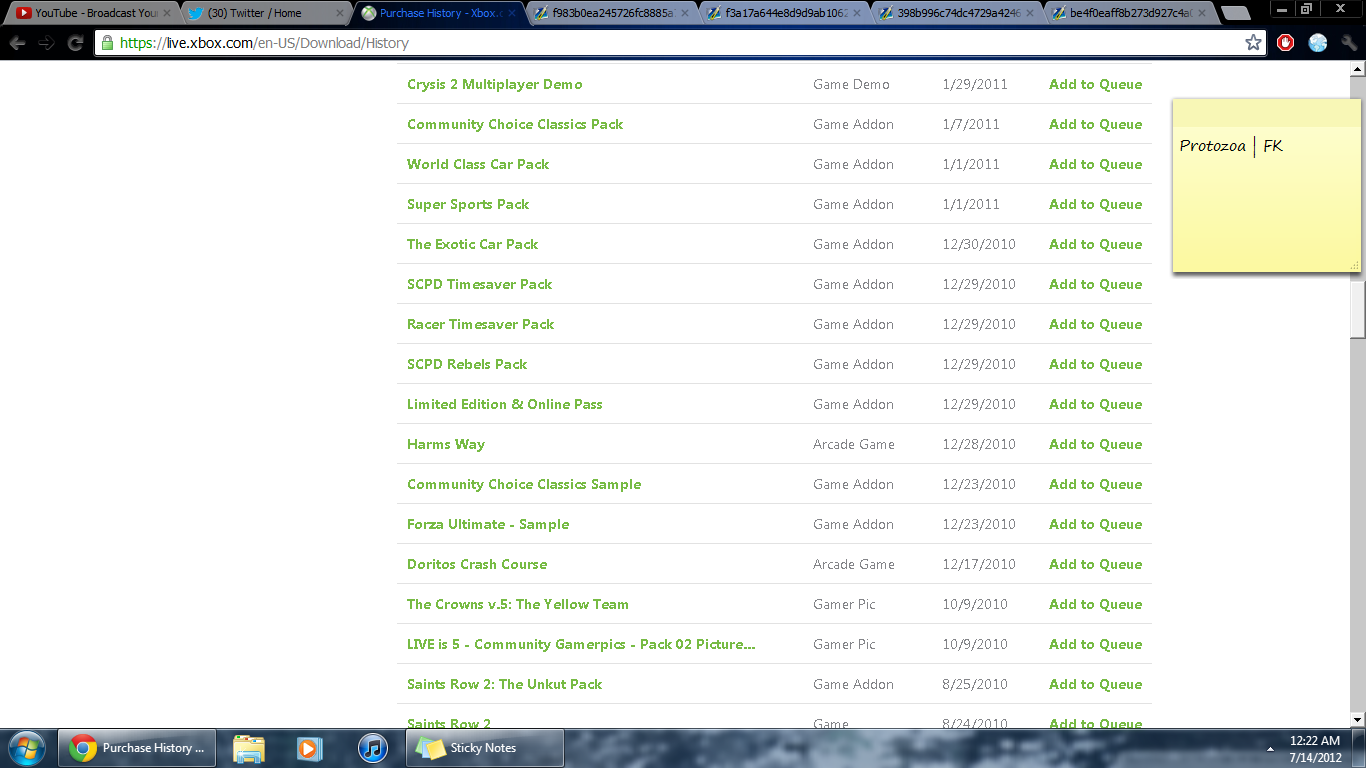Open Community Choice Classics Pack link
Screen dimensions: 1366x768
pyautogui.click(x=515, y=124)
